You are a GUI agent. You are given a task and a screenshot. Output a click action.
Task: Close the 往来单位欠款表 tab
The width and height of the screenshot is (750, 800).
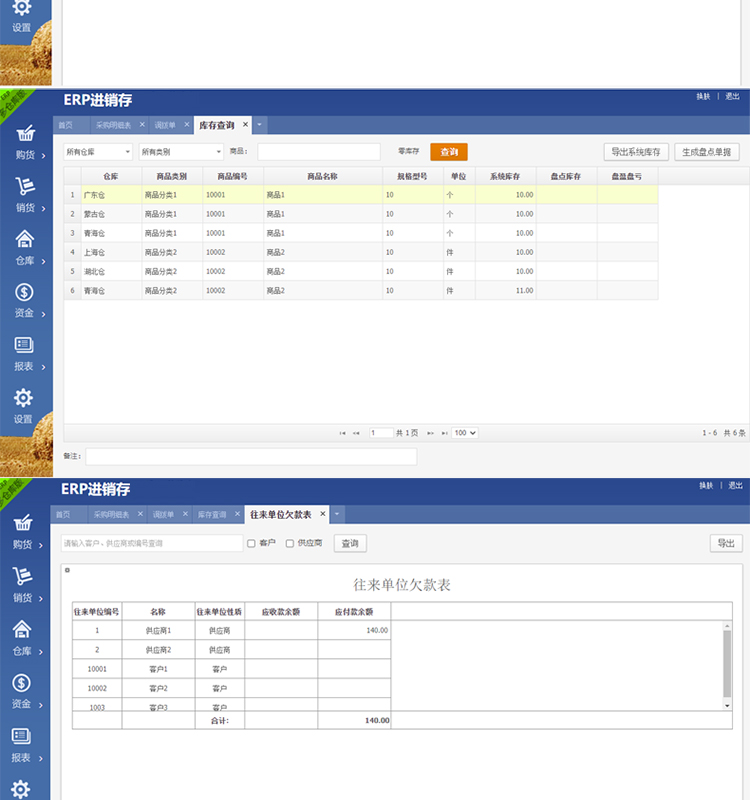(322, 514)
